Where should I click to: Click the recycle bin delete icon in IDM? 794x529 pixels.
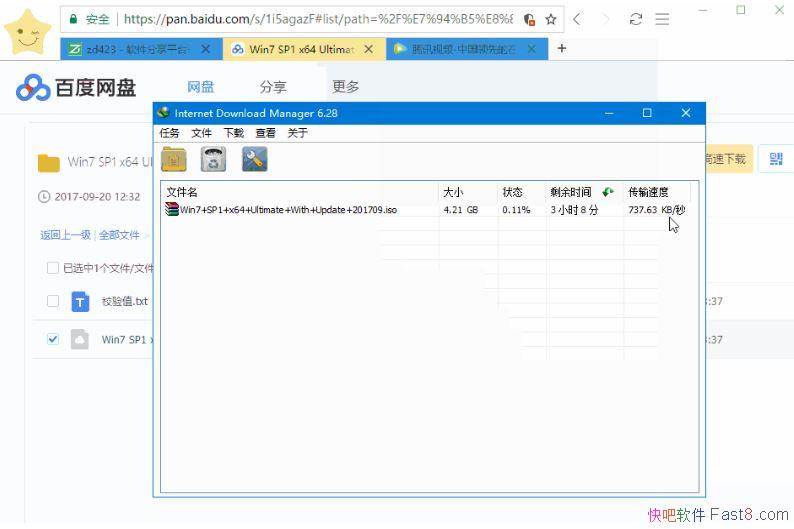pos(213,159)
